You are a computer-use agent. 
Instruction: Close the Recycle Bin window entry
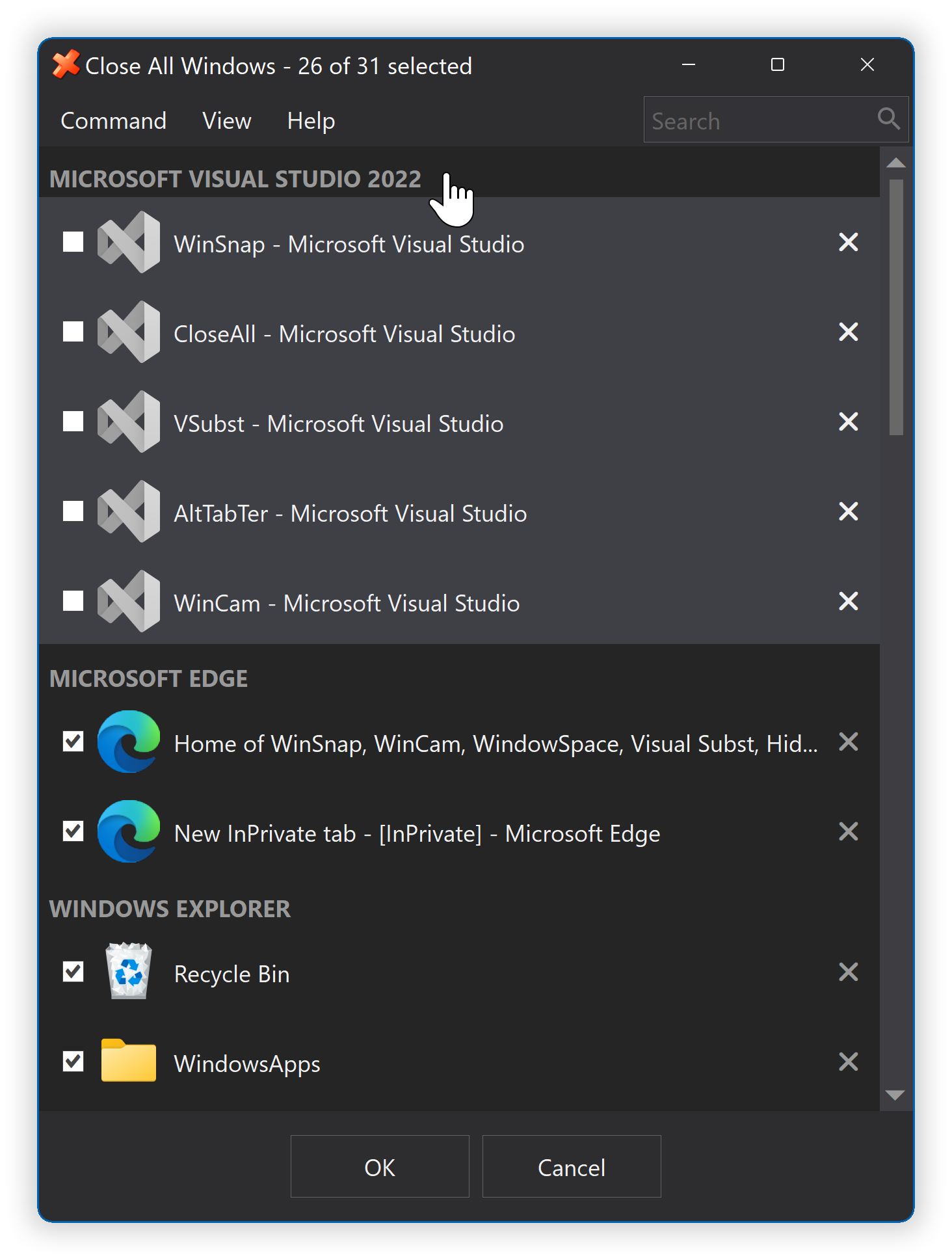849,972
